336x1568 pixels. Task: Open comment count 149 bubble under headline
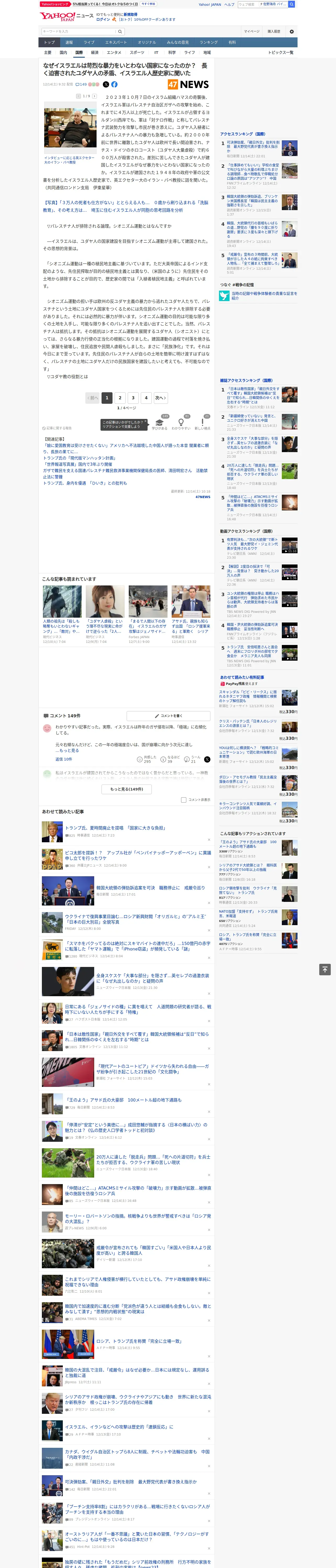pos(82,85)
